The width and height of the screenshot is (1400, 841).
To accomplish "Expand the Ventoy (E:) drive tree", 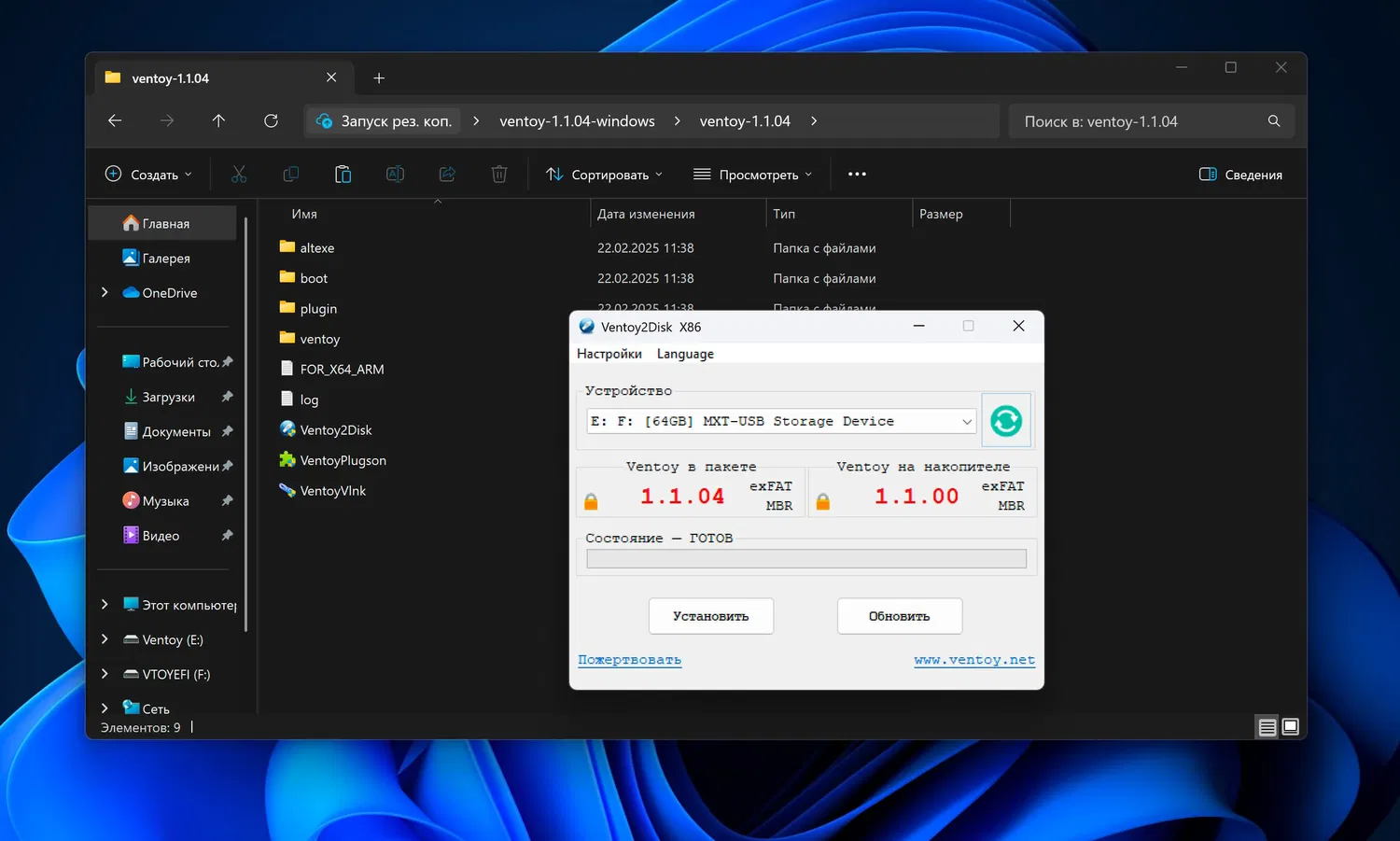I will coord(105,639).
